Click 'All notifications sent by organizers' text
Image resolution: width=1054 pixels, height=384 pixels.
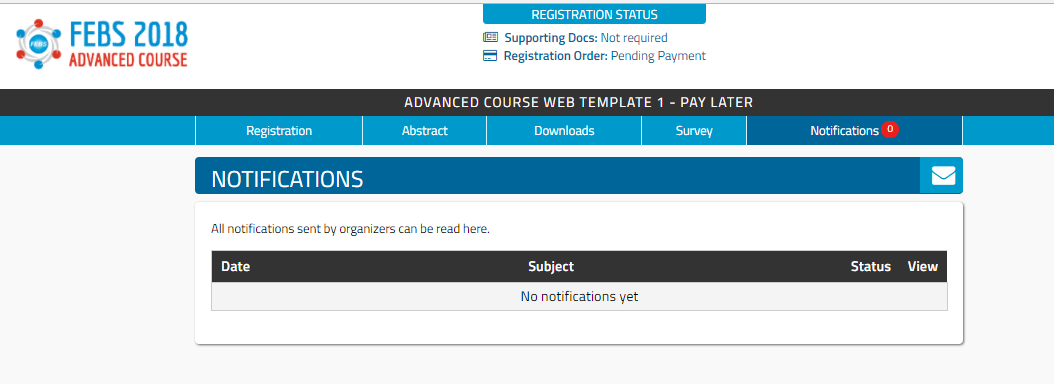tap(350, 229)
